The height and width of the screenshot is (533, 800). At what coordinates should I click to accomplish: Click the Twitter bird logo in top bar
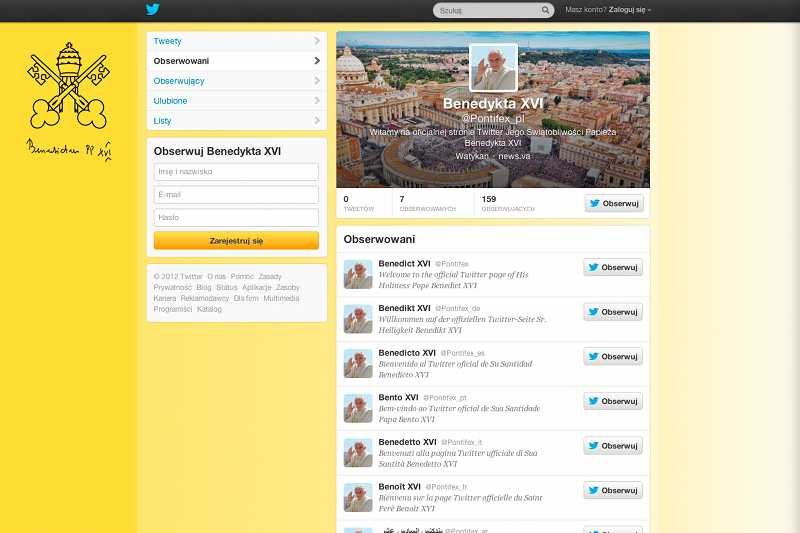click(153, 9)
